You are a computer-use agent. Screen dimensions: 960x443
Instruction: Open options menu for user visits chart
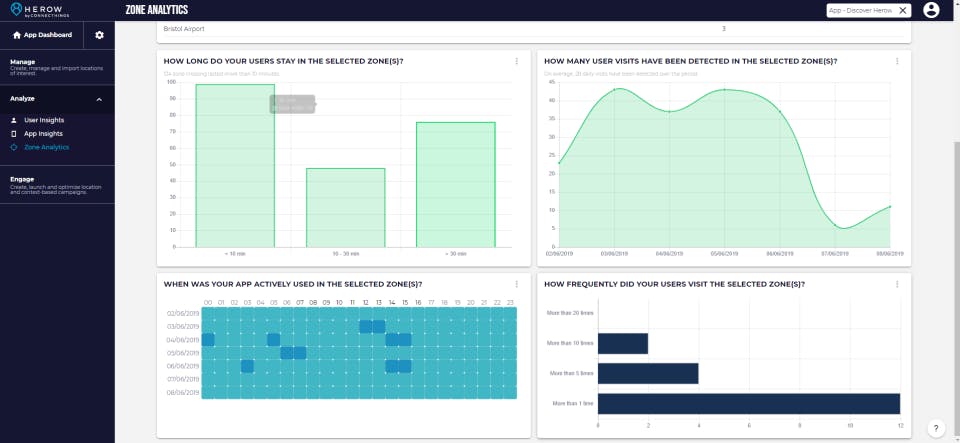(x=897, y=61)
